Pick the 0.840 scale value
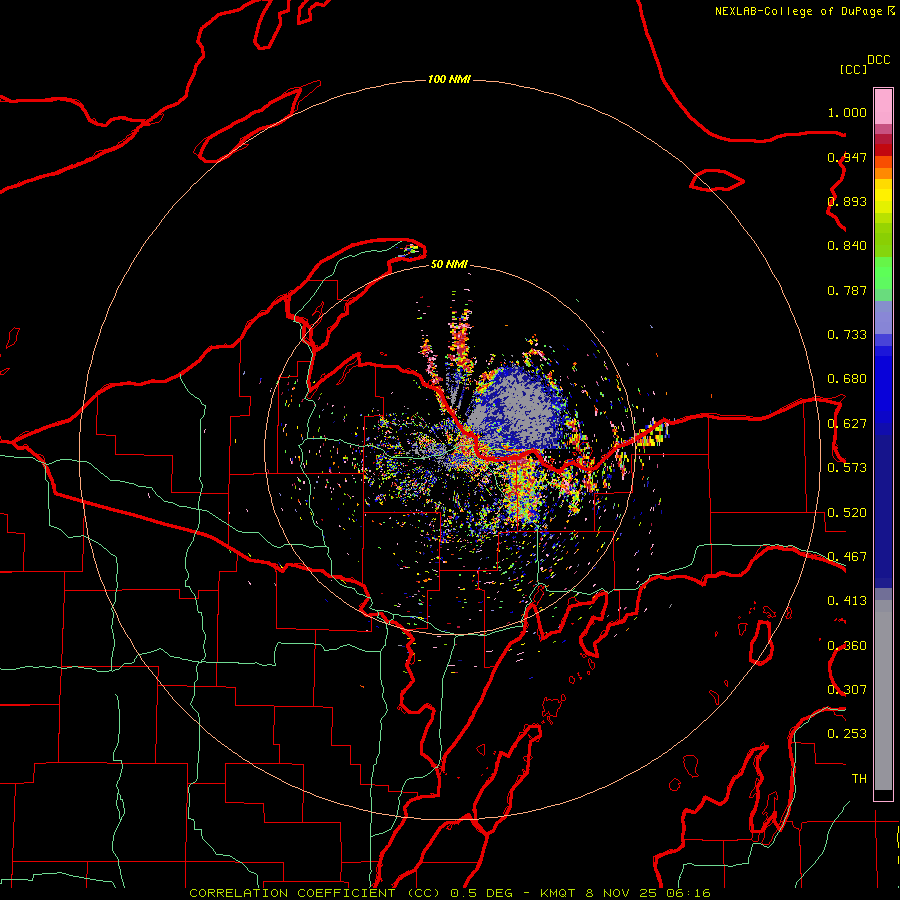900x900 pixels. coord(847,246)
